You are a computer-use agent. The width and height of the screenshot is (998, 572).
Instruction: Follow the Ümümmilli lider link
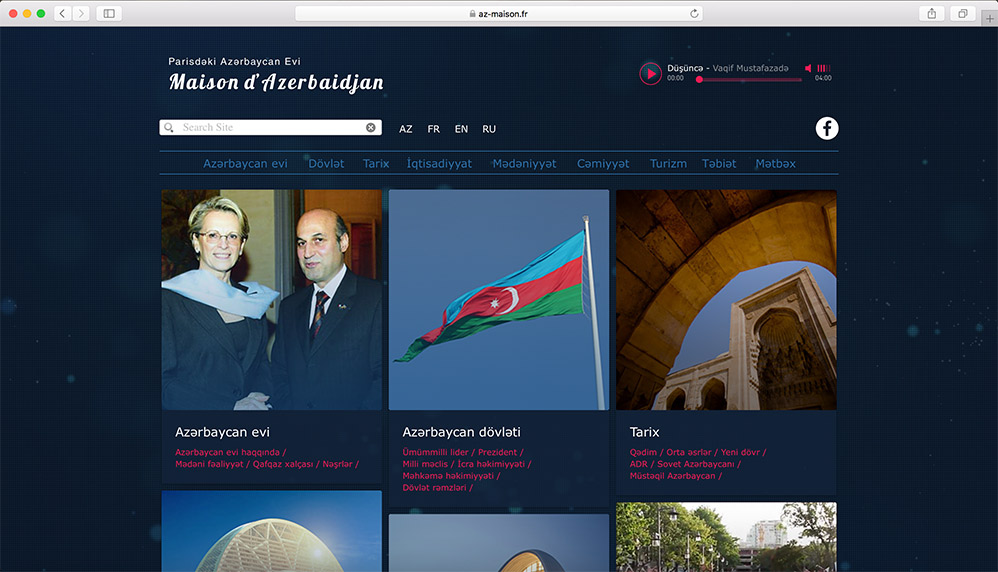pyautogui.click(x=435, y=452)
